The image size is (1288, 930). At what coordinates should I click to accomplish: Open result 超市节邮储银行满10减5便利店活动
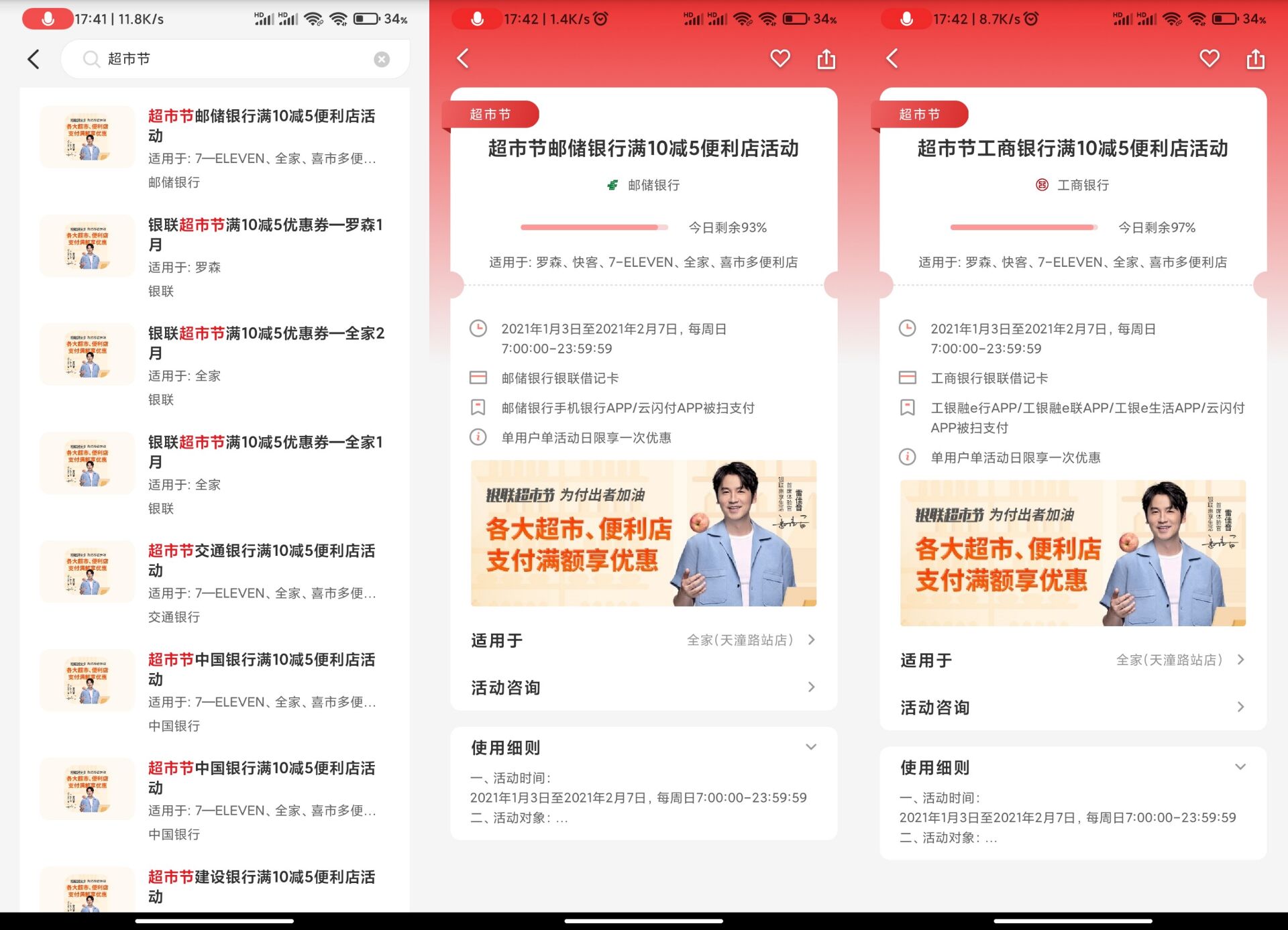click(x=215, y=148)
